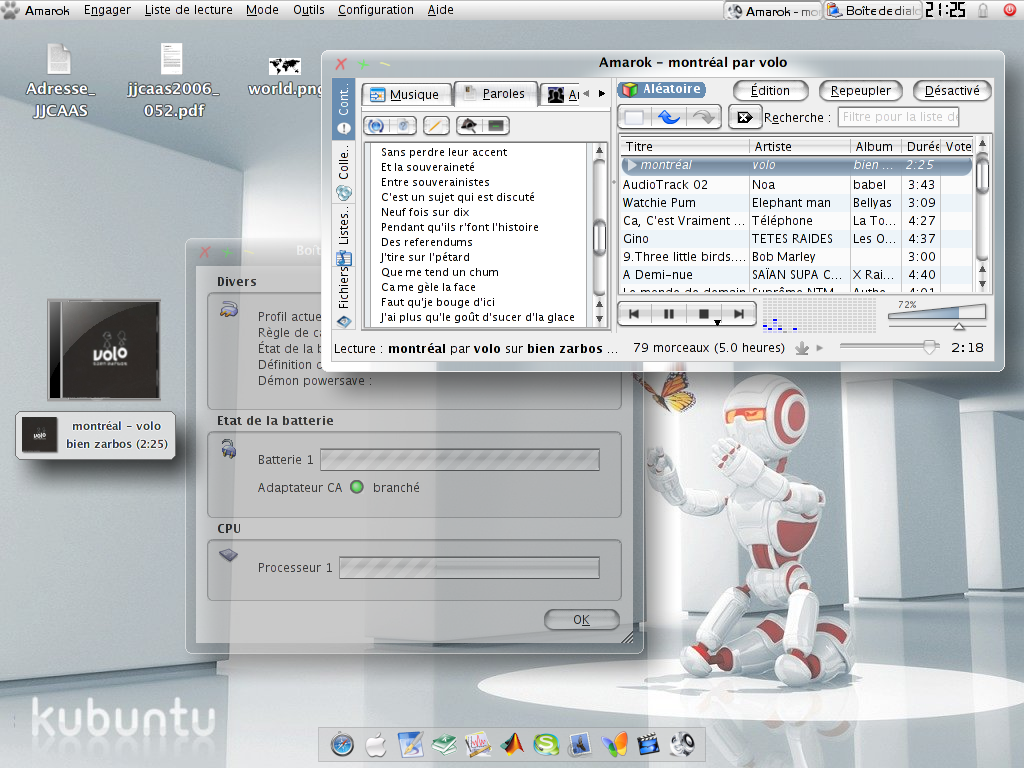The width and height of the screenshot is (1024, 768).
Task: Open the speaker icon in the dock
Action: (x=682, y=744)
